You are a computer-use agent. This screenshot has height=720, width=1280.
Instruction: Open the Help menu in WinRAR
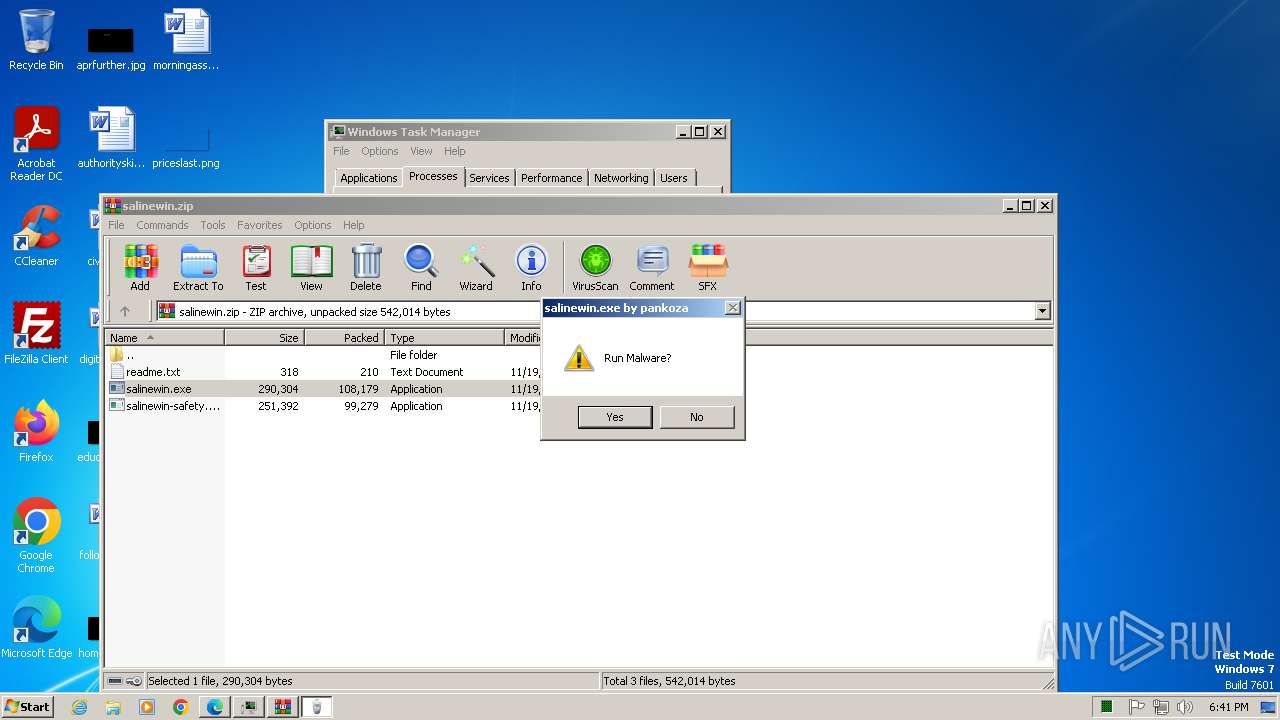click(354, 225)
